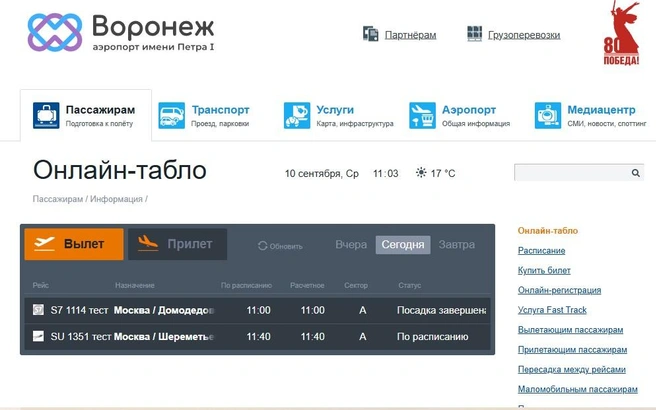This screenshot has height=410, width=656.
Task: Click the Пассажирам suitcase icon
Action: (46, 115)
